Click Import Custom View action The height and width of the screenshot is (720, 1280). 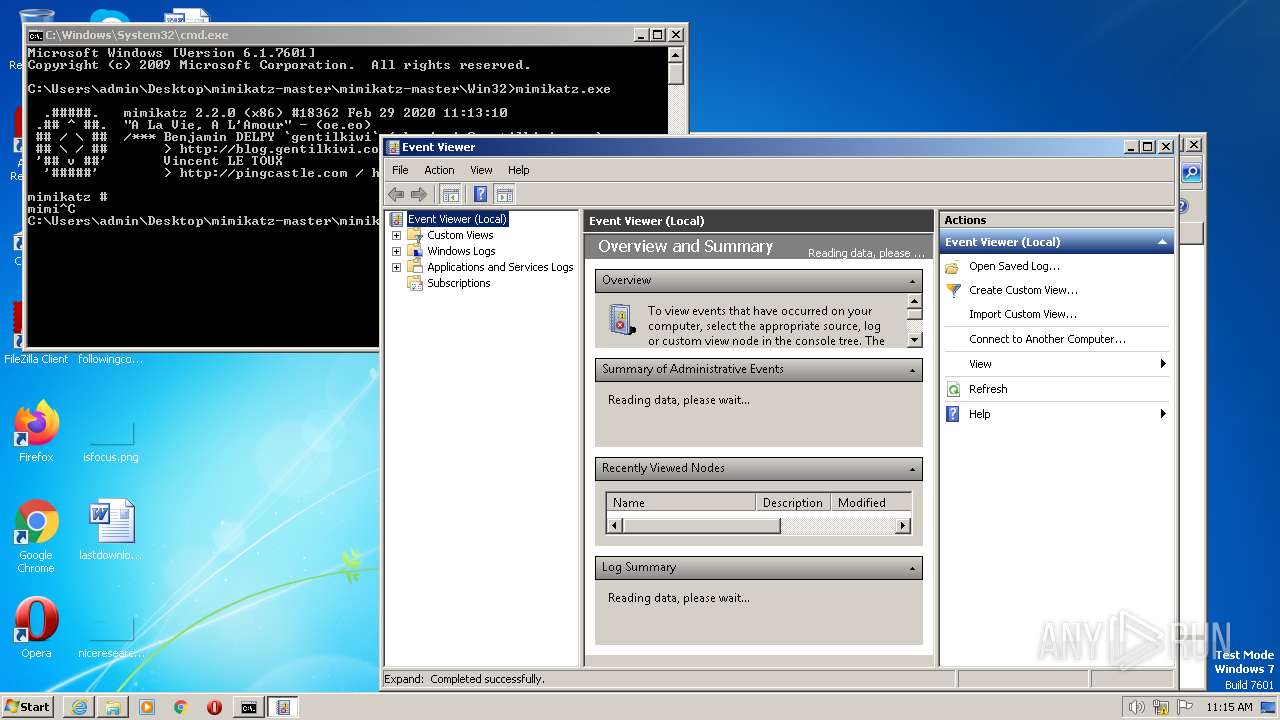click(x=1022, y=314)
